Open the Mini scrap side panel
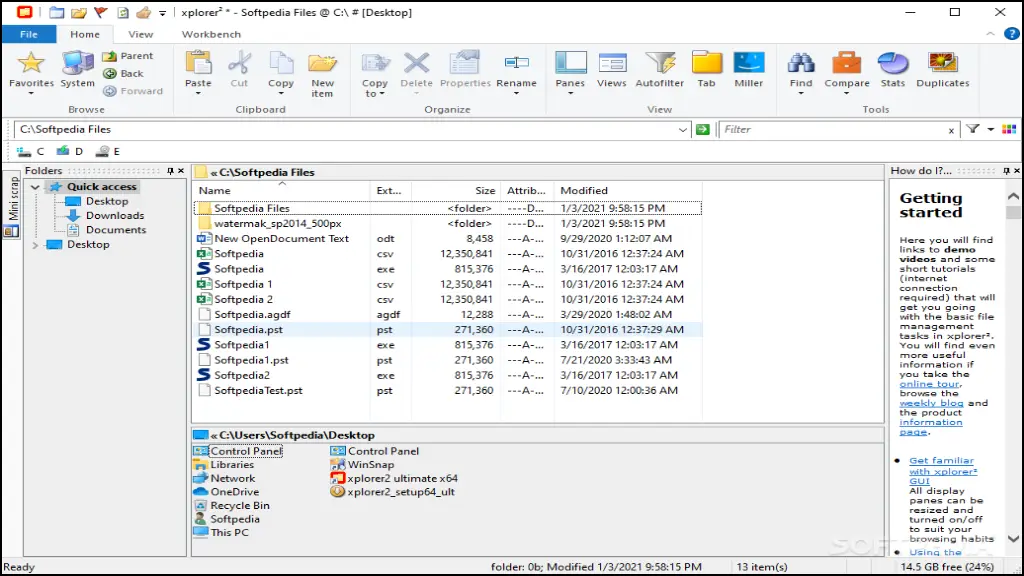 [x=12, y=206]
